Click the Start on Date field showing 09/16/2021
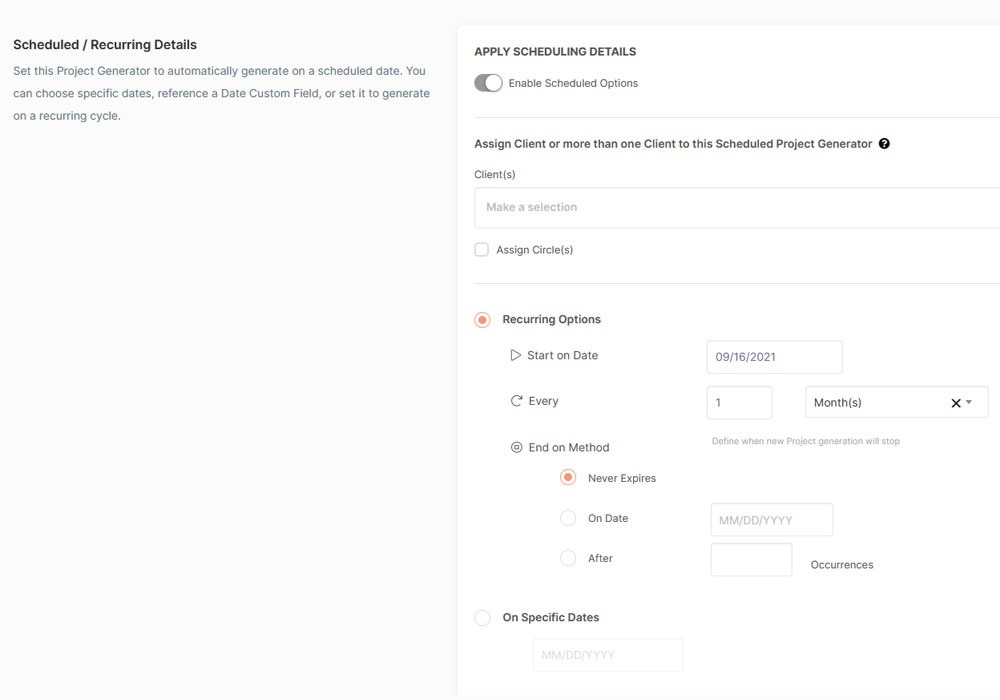Image resolution: width=1000 pixels, height=700 pixels. click(774, 357)
